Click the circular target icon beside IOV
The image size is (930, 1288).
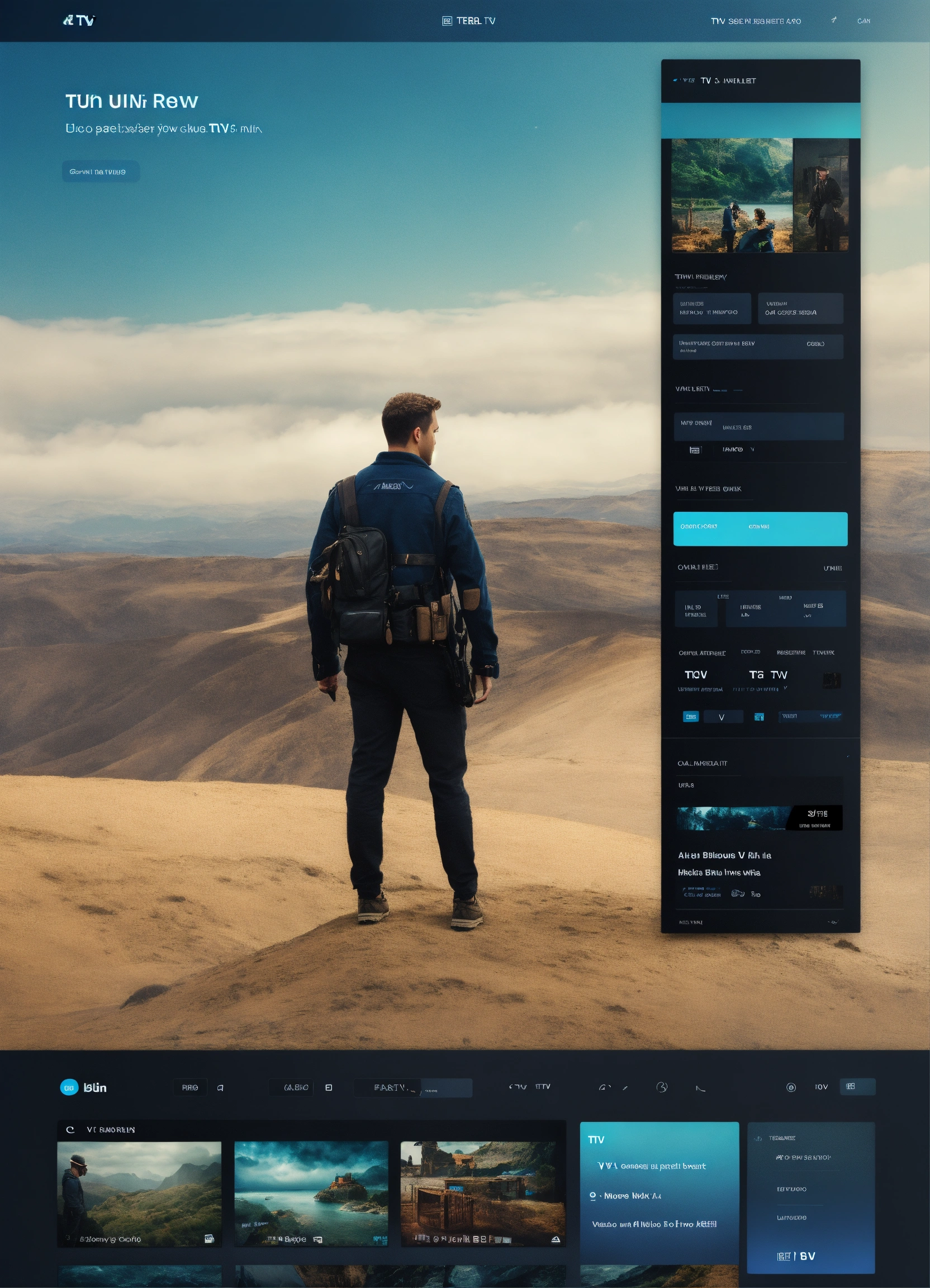[791, 1087]
